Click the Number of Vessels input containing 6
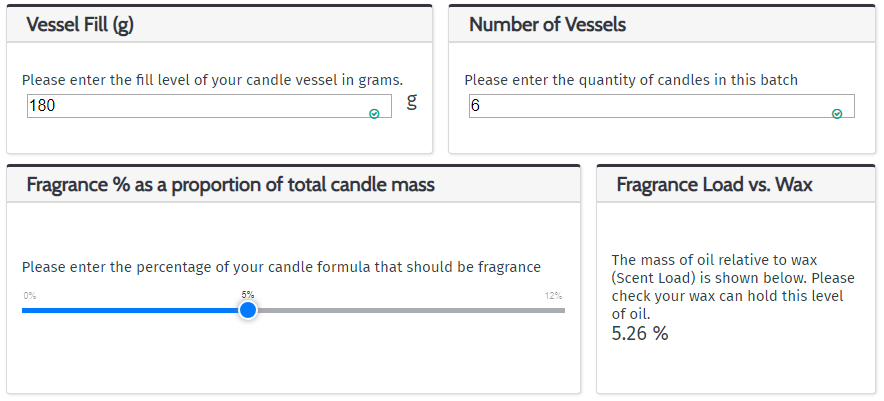 tap(662, 106)
